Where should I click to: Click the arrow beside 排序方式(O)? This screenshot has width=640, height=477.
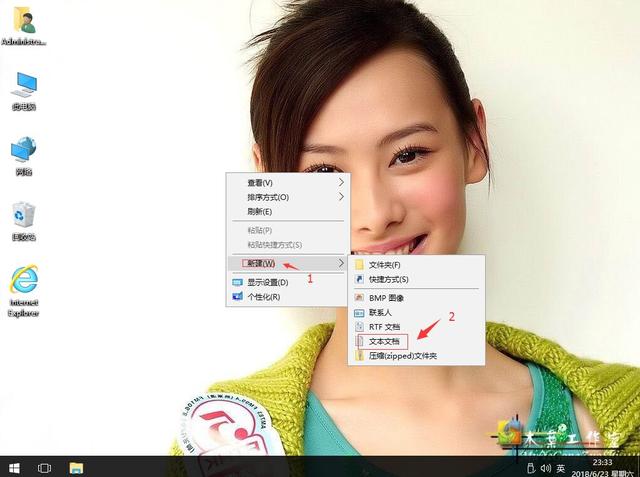coord(341,197)
